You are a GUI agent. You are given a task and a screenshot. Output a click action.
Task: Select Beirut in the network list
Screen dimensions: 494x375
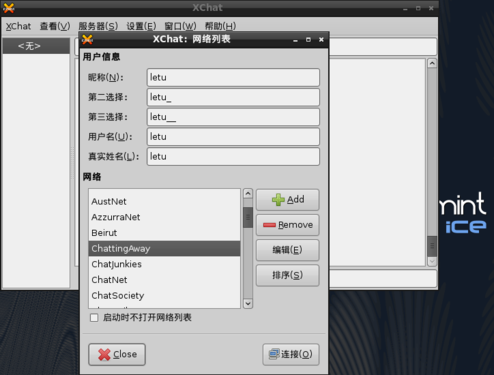click(x=164, y=233)
